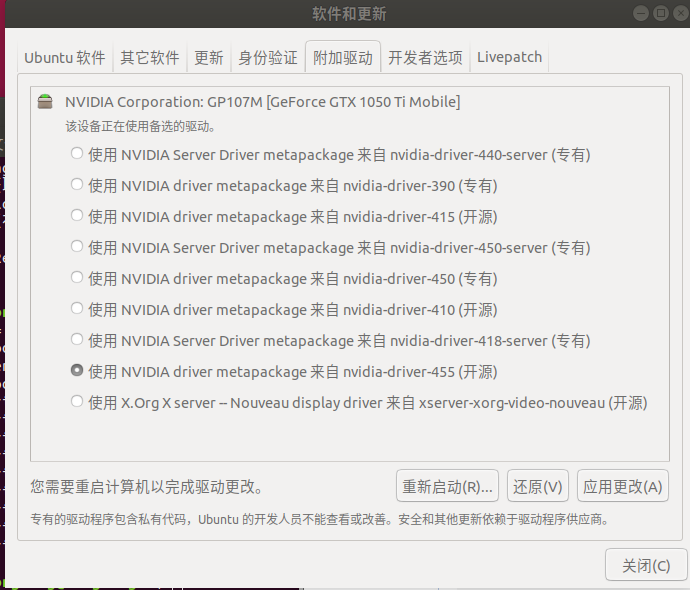Switch to Livepatch tab
Viewport: 690px width, 590px height.
[x=509, y=57]
